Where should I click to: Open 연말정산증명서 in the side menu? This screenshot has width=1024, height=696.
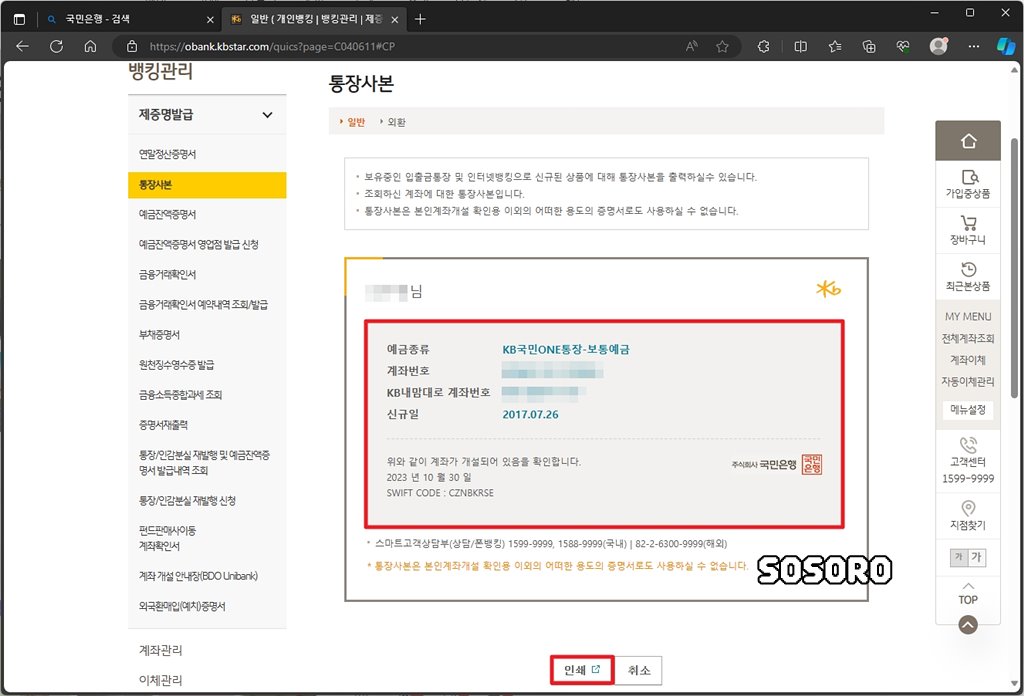pyautogui.click(x=167, y=154)
